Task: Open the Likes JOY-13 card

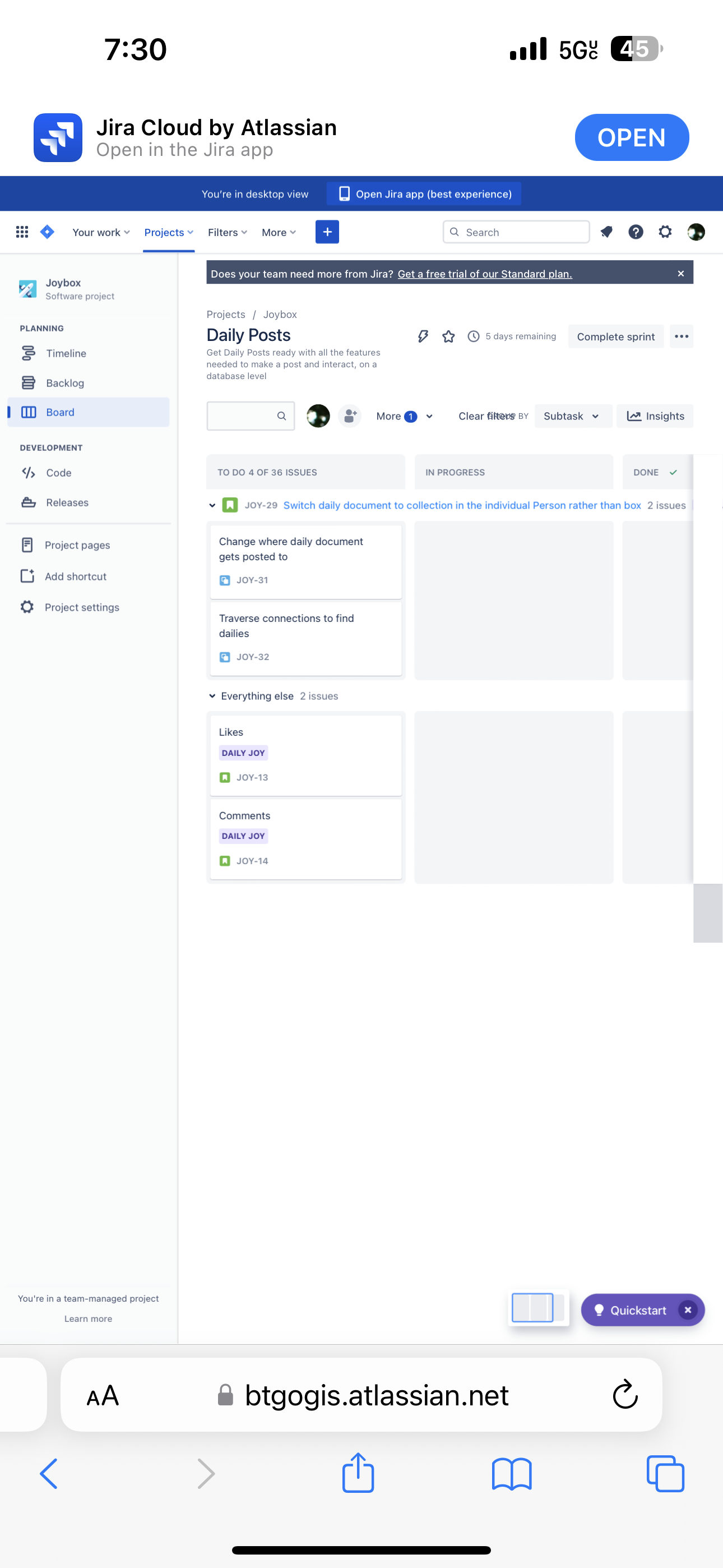Action: point(305,755)
